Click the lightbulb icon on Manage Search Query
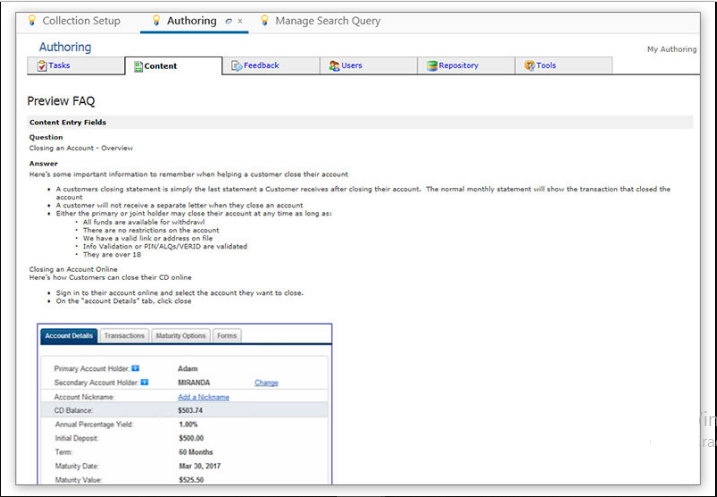This screenshot has width=717, height=497. (265, 21)
